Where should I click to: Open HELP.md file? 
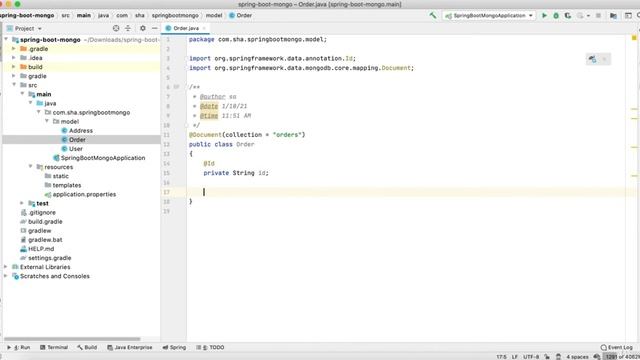[37, 249]
